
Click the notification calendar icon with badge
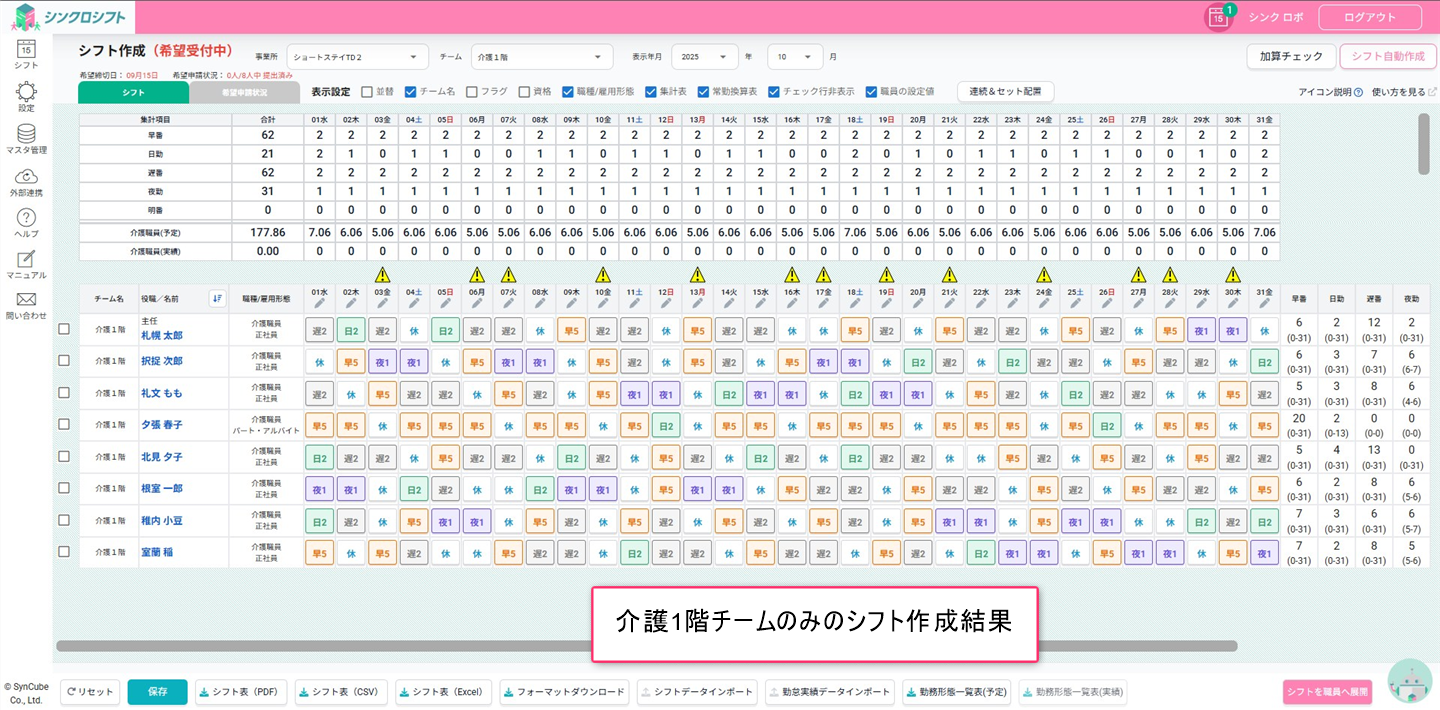[1217, 18]
